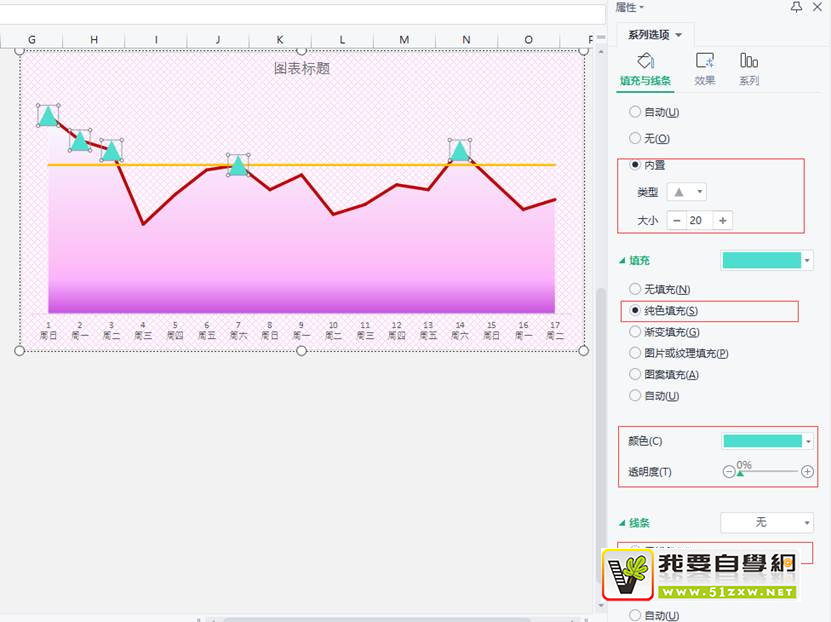The width and height of the screenshot is (831, 622).
Task: Click the transparency increase plus icon
Action: (x=807, y=472)
